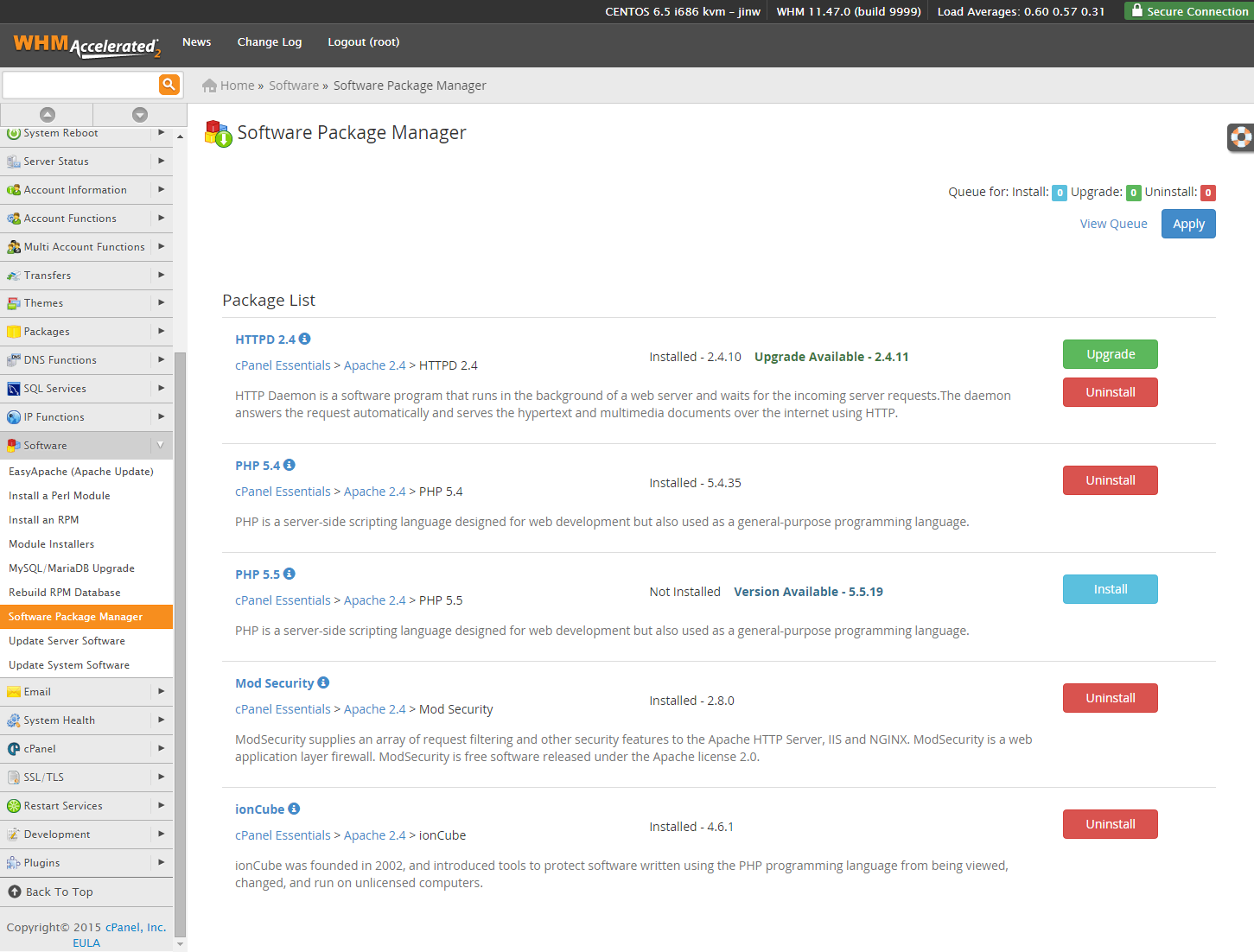This screenshot has width=1254, height=952.
Task: Click the info icon next to ionCube
Action: [294, 809]
